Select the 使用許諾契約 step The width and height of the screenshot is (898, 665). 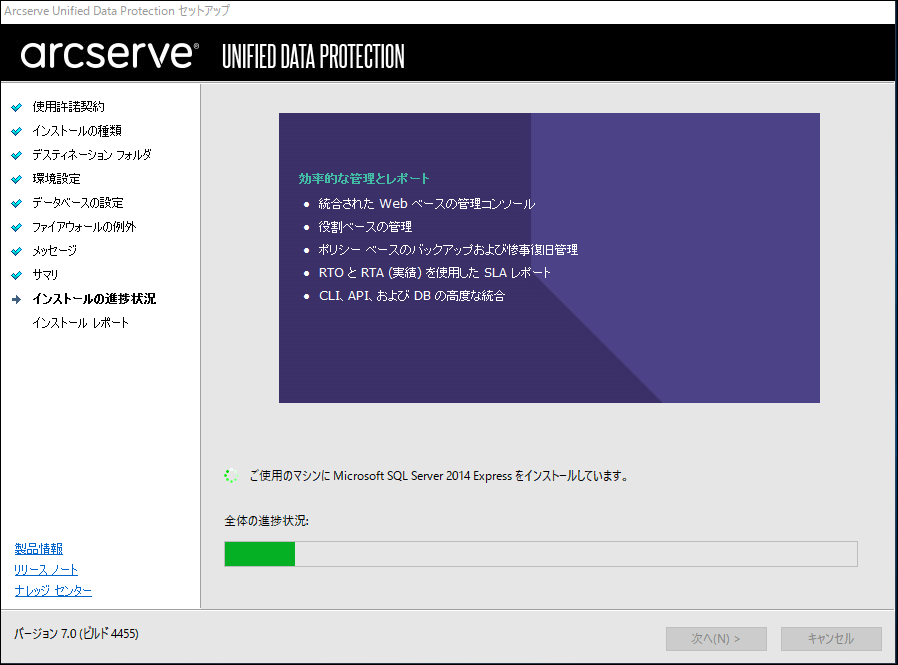[68, 107]
